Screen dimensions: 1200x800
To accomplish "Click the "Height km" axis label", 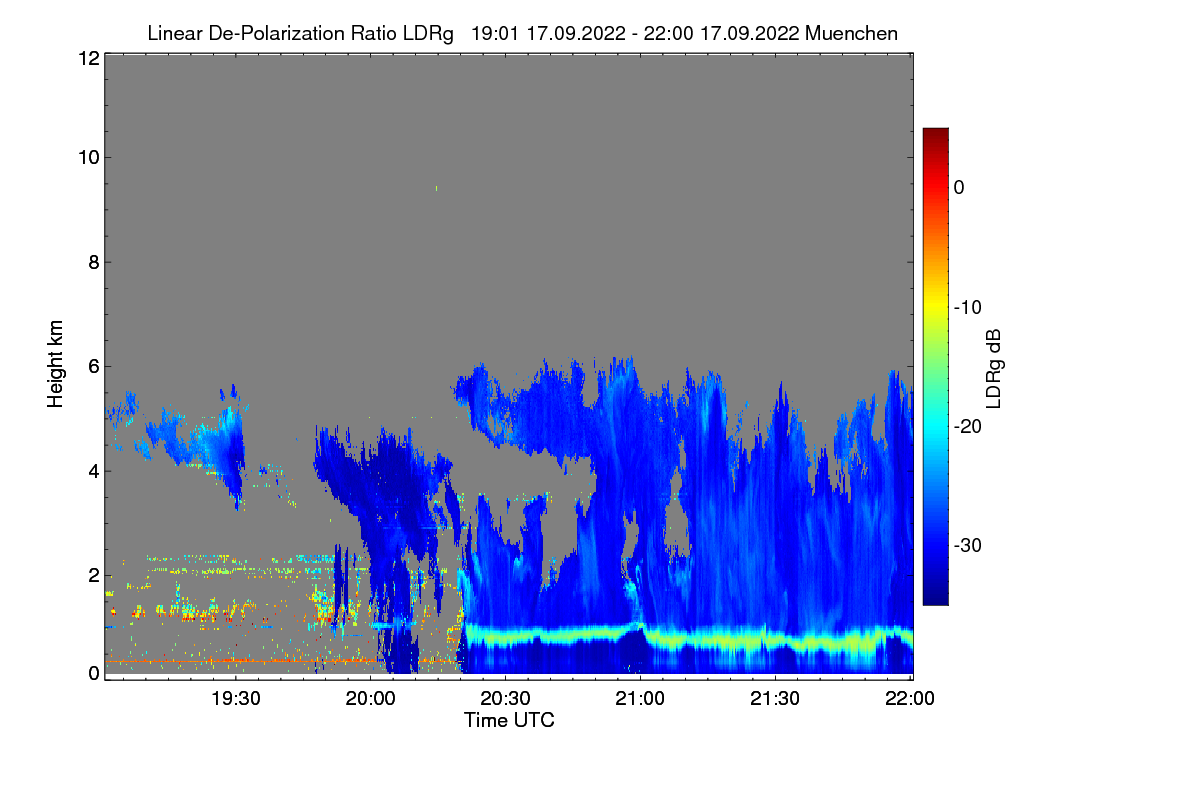I will pyautogui.click(x=54, y=365).
